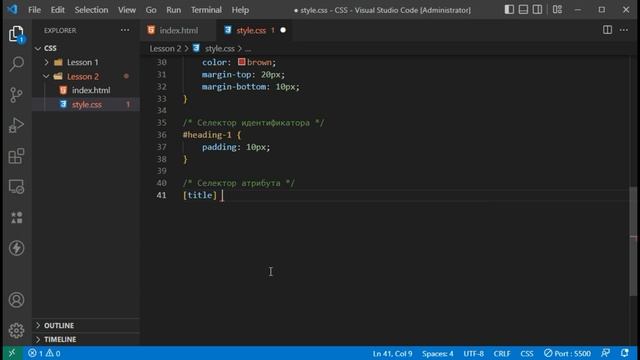Screen dimensions: 640x360
Task: Click the unsaved dot on style.css tab
Action: pyautogui.click(x=283, y=30)
